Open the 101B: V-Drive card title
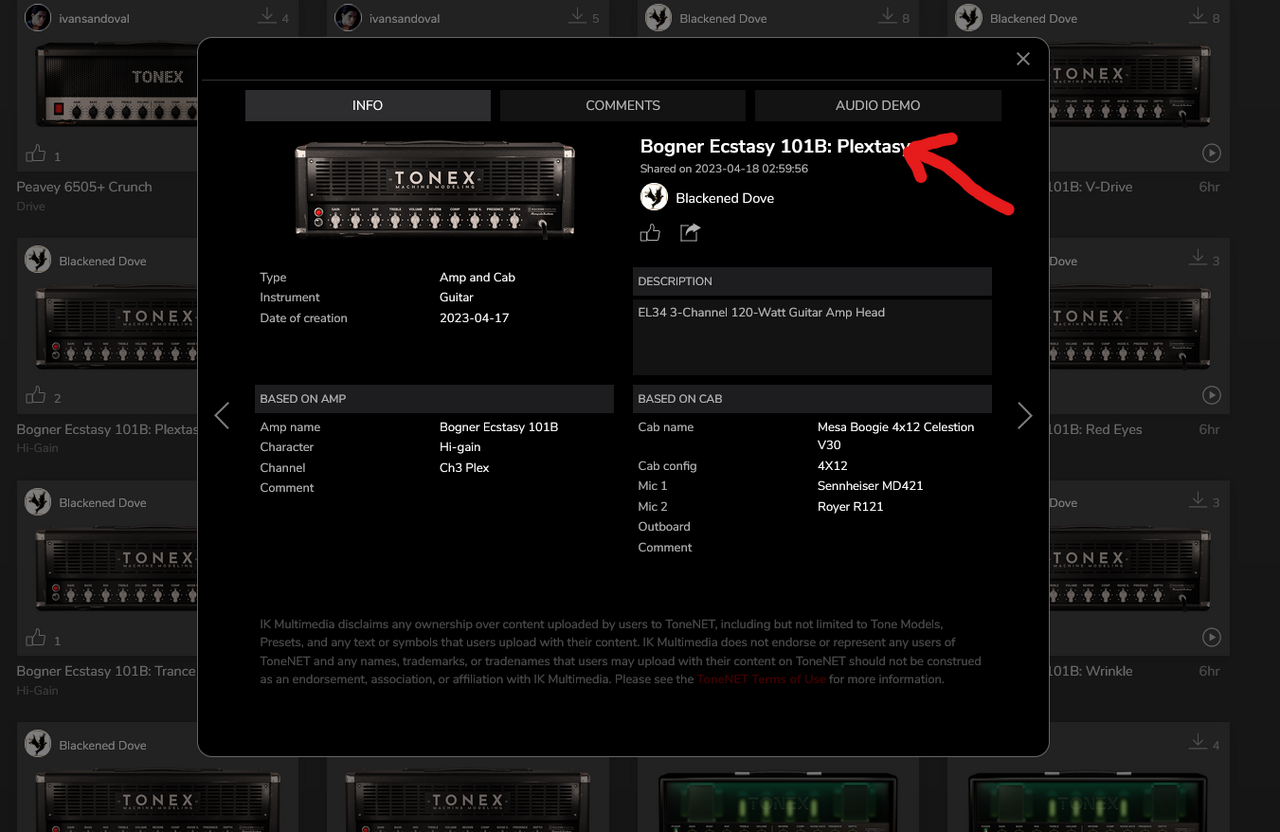Screen dimensions: 1280x832 (1091, 187)
